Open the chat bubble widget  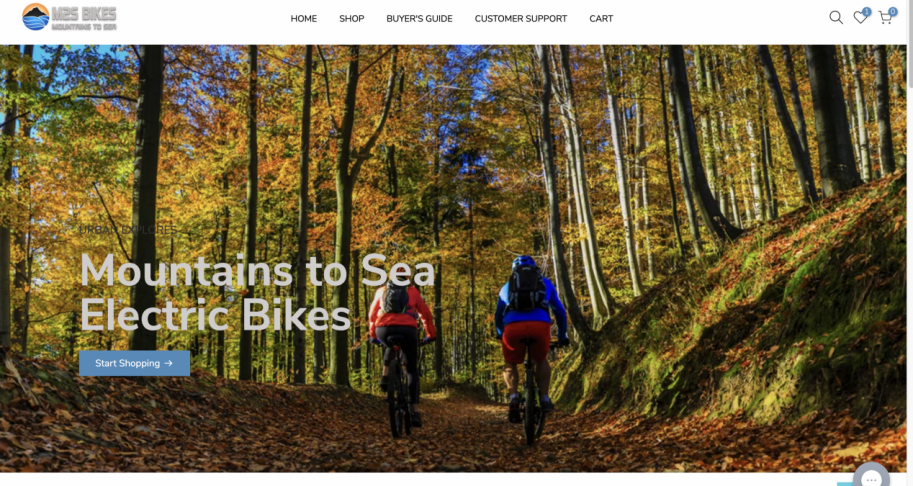tap(871, 476)
